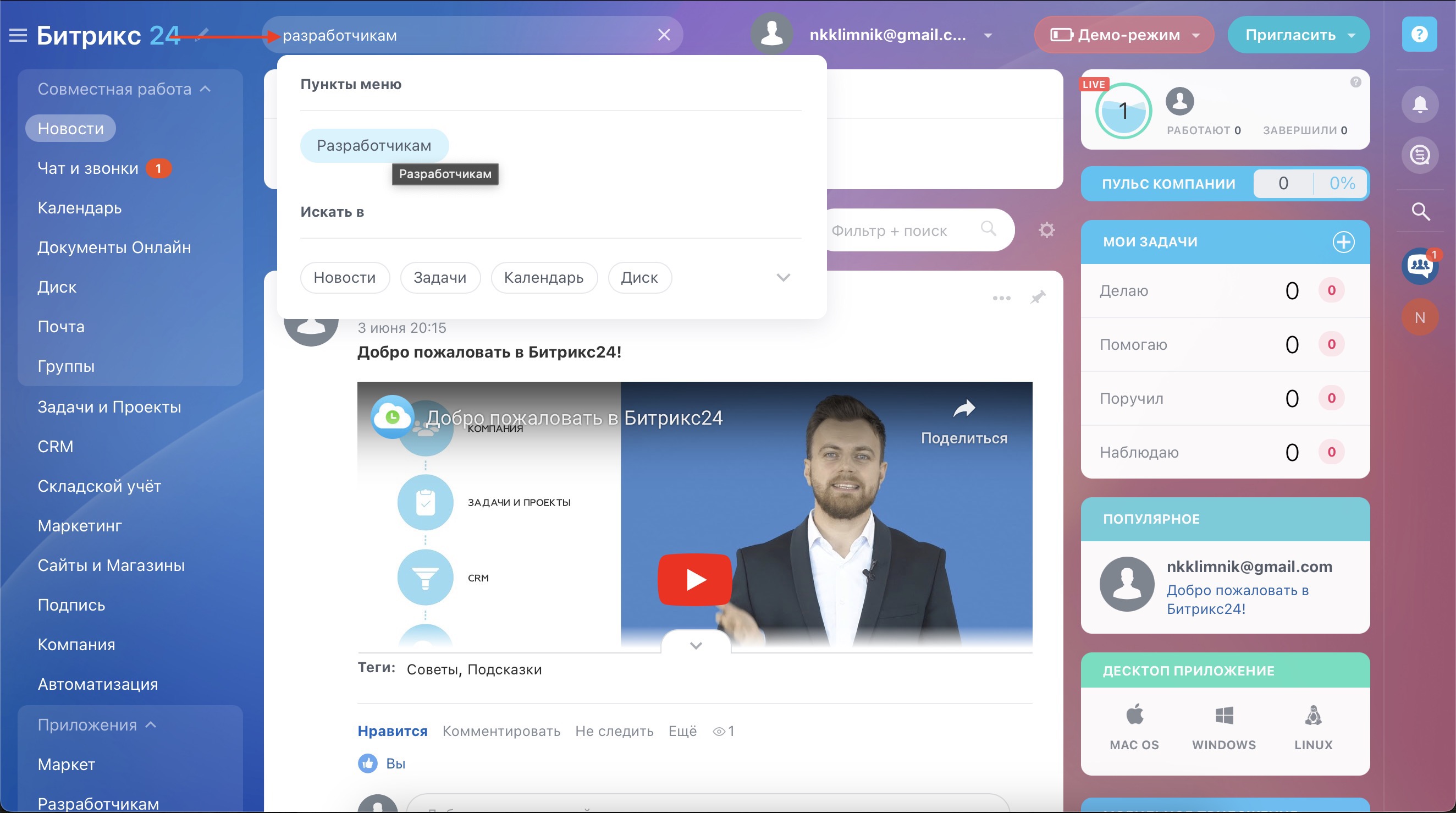Click the Фильтр + поиск input field
This screenshot has height=813, width=1456.
click(x=905, y=230)
